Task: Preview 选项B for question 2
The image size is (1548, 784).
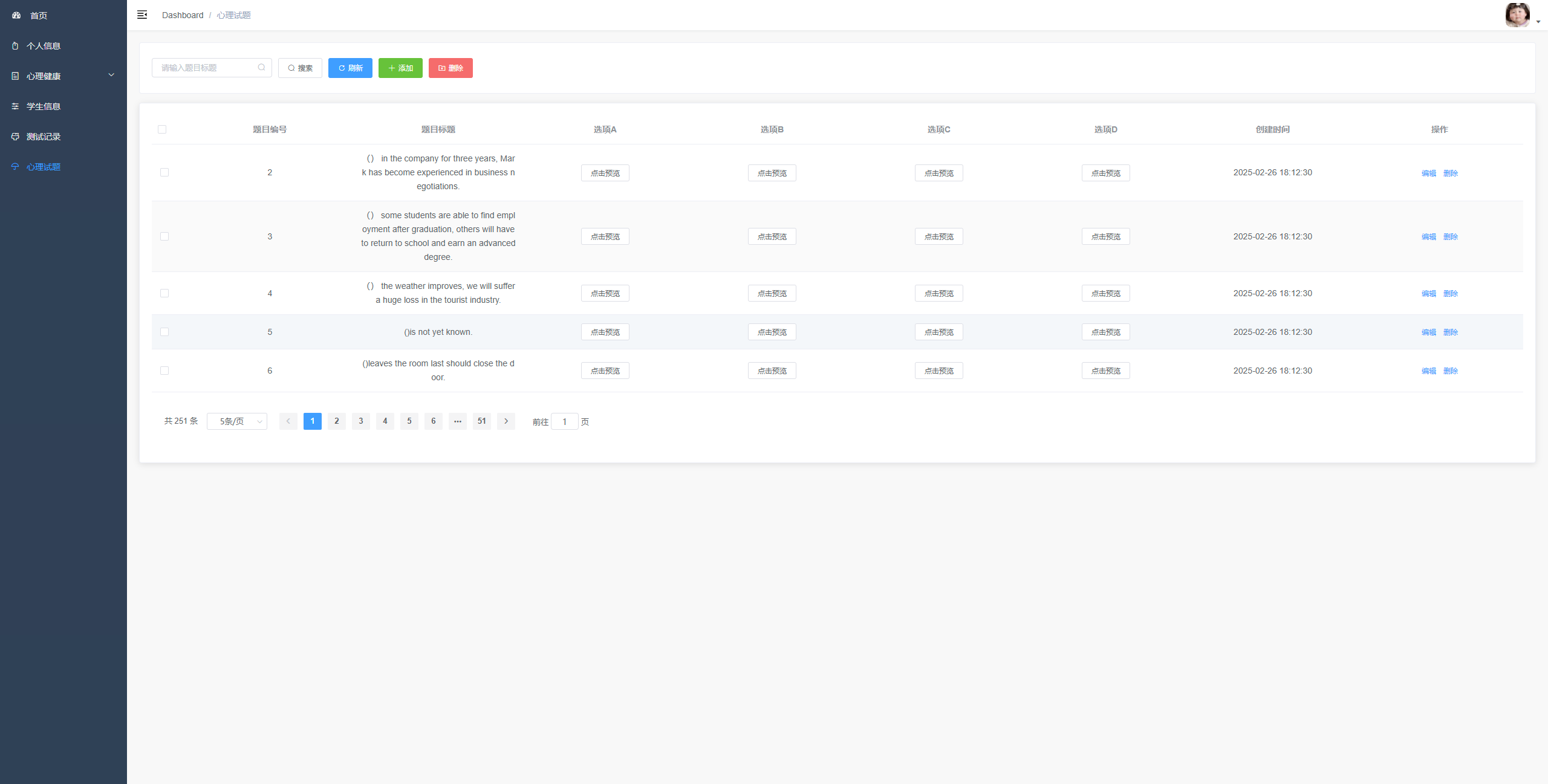Action: click(772, 173)
